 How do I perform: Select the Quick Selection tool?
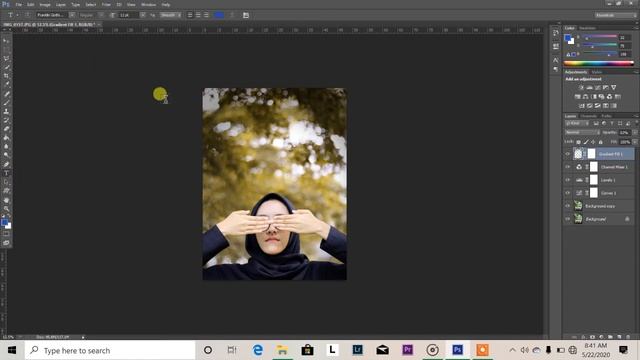pos(6,67)
